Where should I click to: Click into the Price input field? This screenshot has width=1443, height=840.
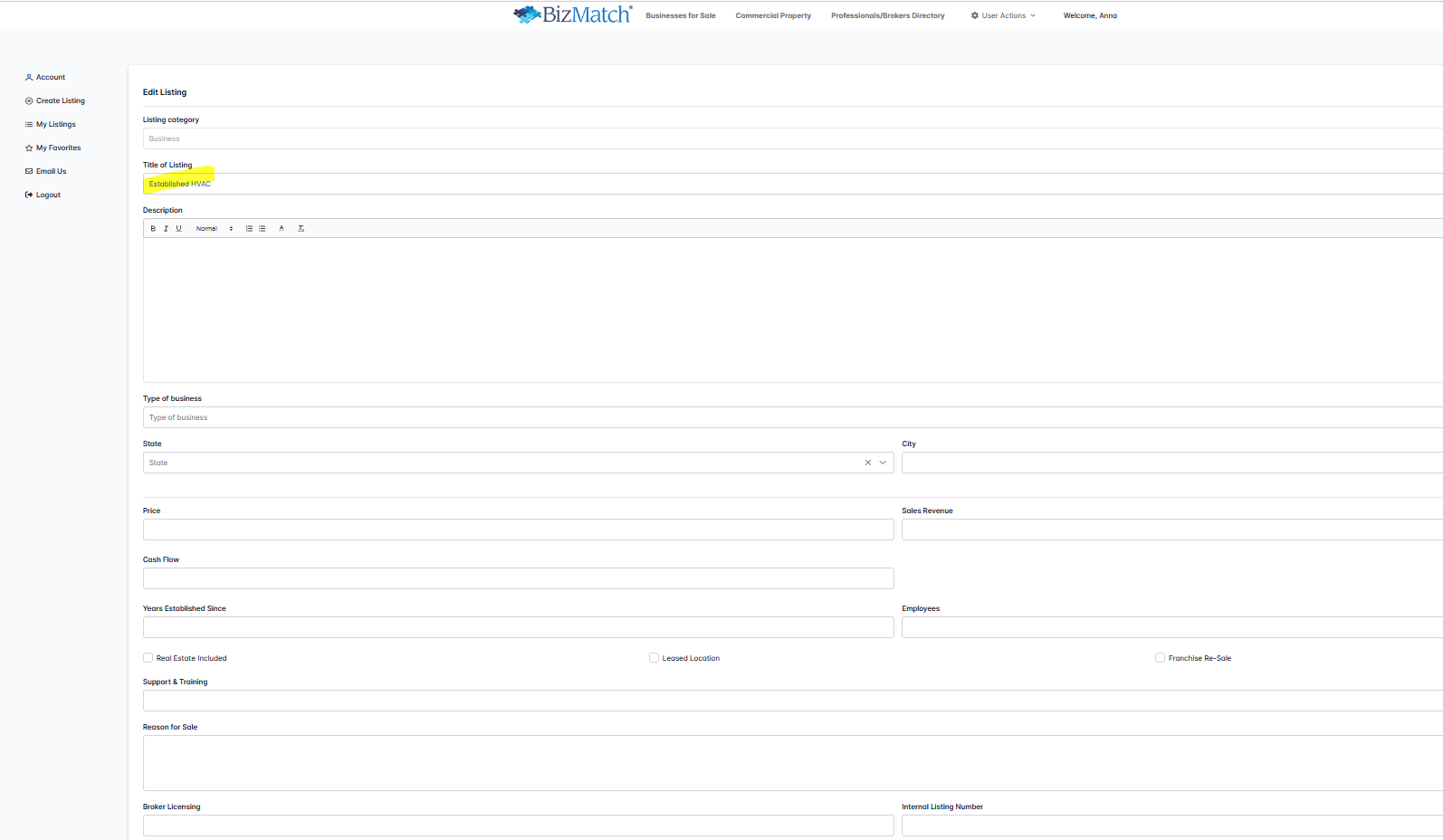click(518, 530)
